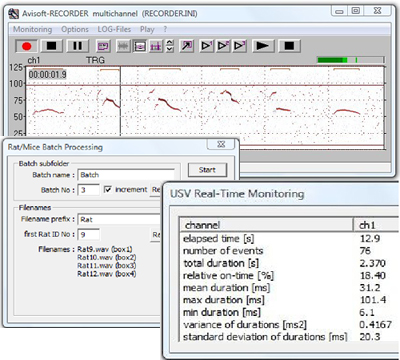Pause monitoring with the pause button

pyautogui.click(x=77, y=46)
